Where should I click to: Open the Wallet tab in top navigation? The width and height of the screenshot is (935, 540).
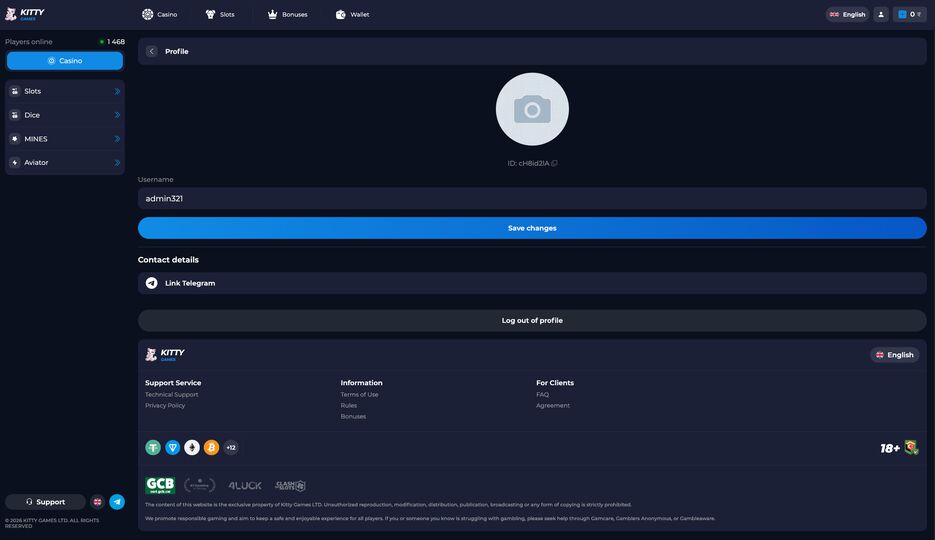352,14
